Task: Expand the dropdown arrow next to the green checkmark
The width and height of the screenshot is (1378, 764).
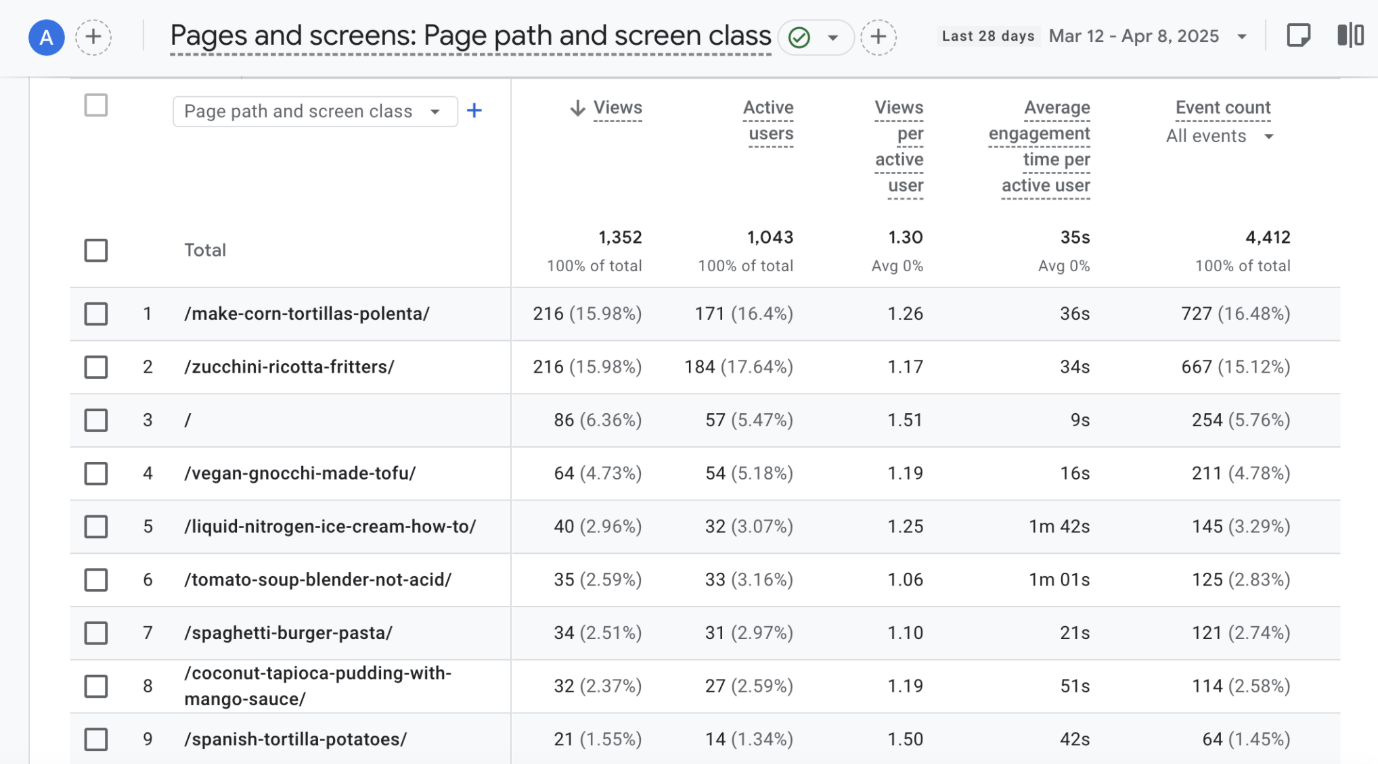Action: 832,38
